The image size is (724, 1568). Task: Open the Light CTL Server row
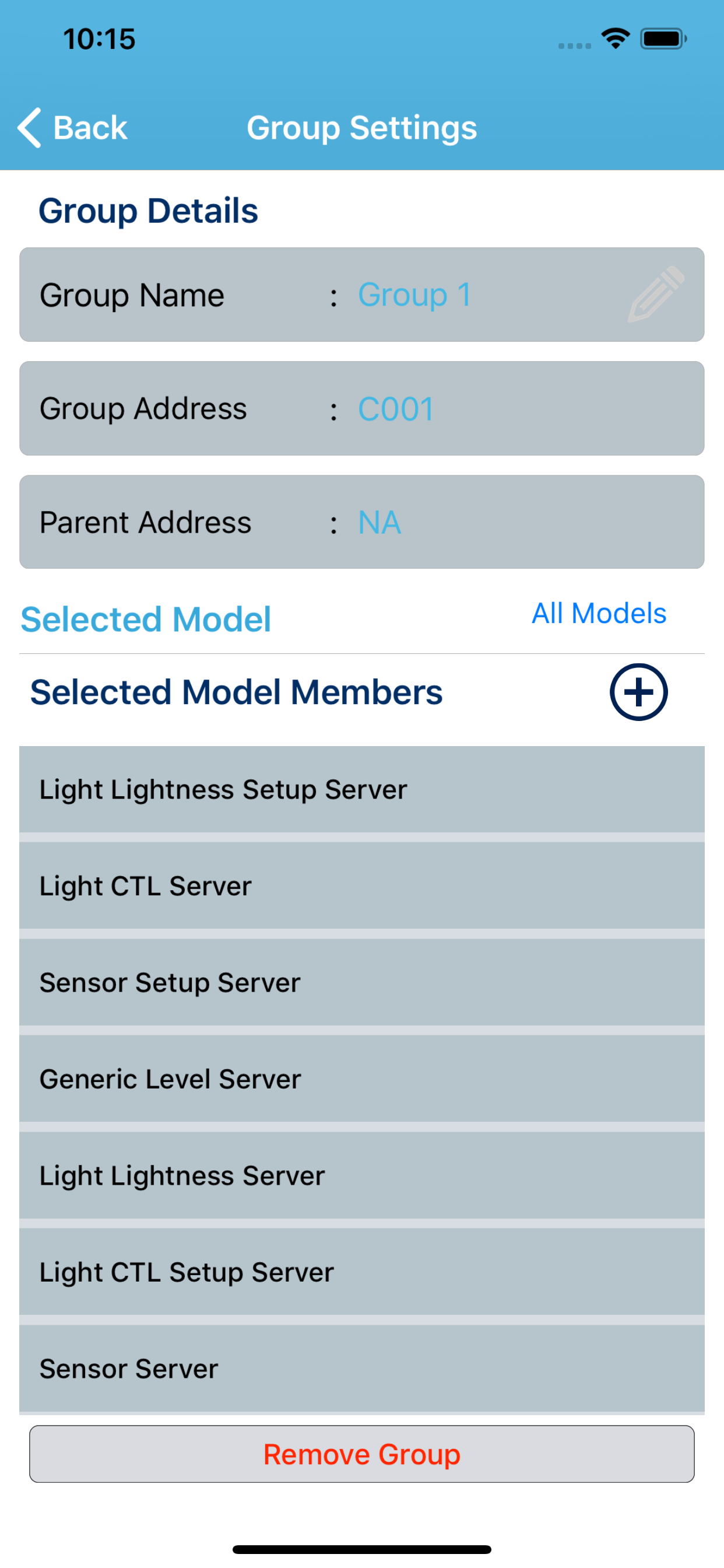361,885
